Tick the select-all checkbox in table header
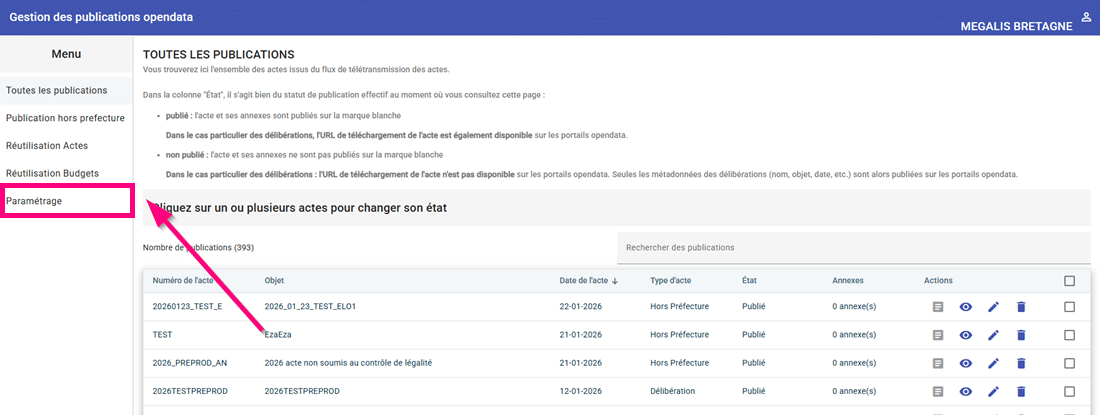This screenshot has width=1100, height=415. pos(1070,281)
